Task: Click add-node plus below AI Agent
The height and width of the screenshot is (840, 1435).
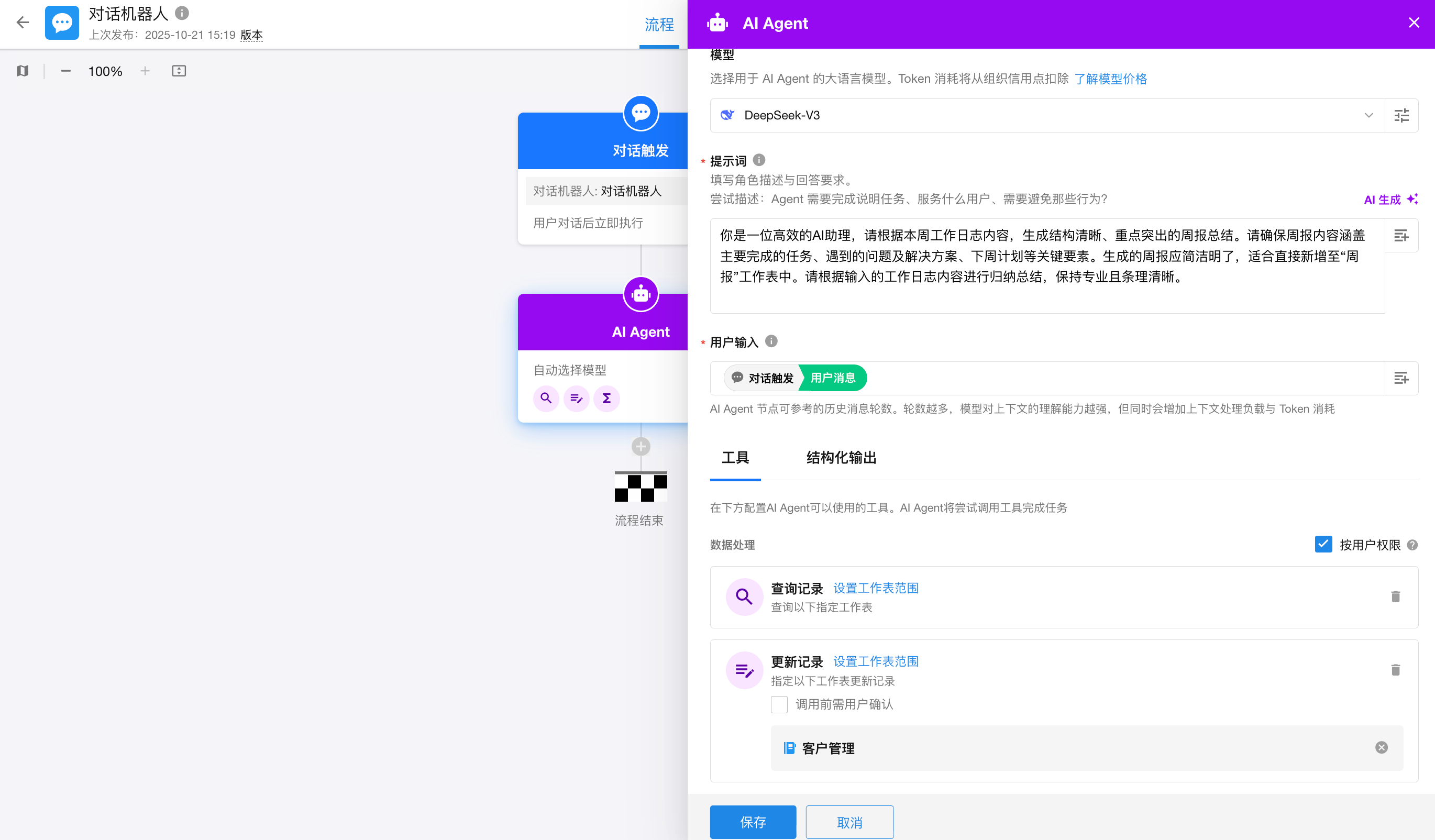Action: [x=641, y=447]
